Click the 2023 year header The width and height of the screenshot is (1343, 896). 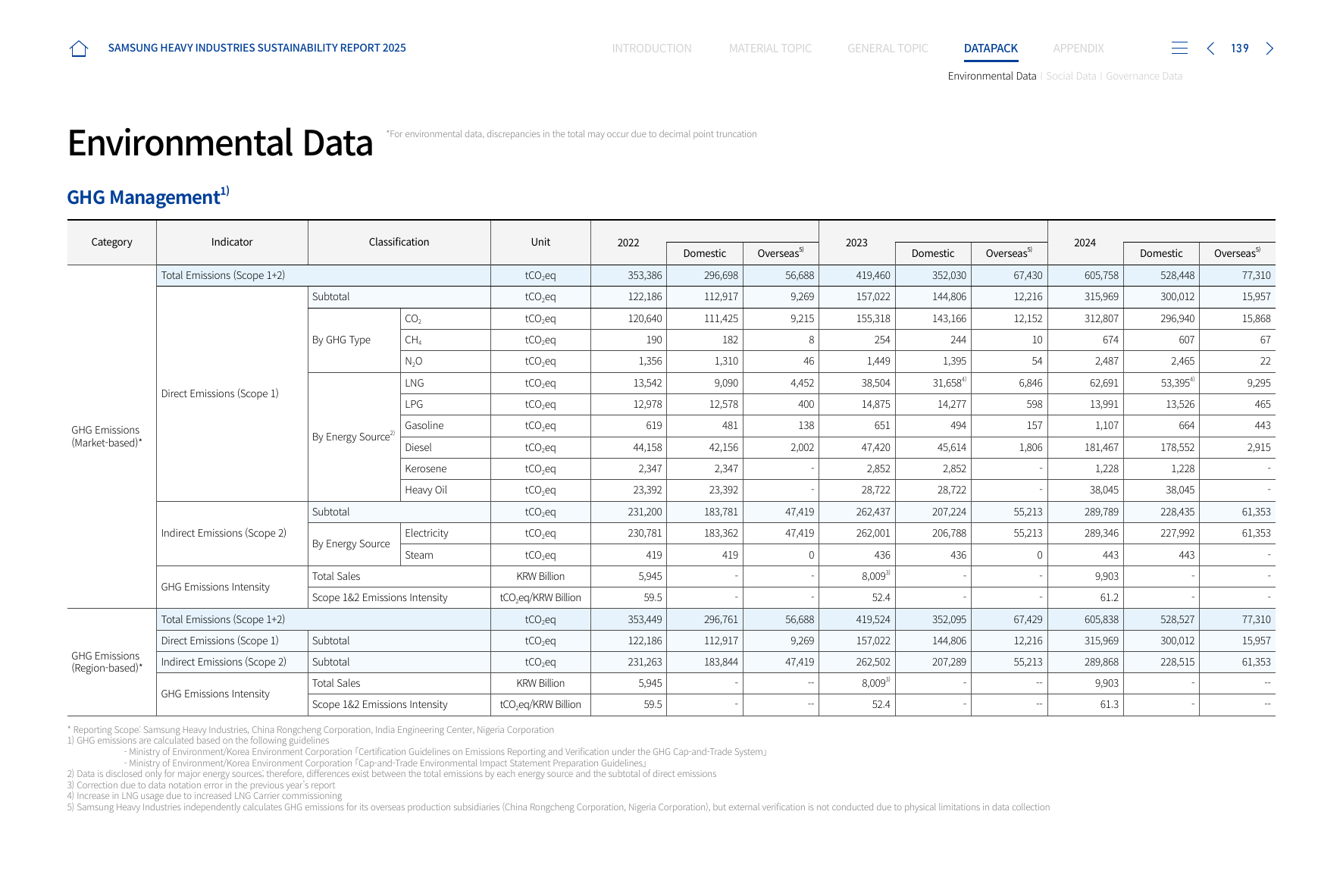[x=856, y=243]
